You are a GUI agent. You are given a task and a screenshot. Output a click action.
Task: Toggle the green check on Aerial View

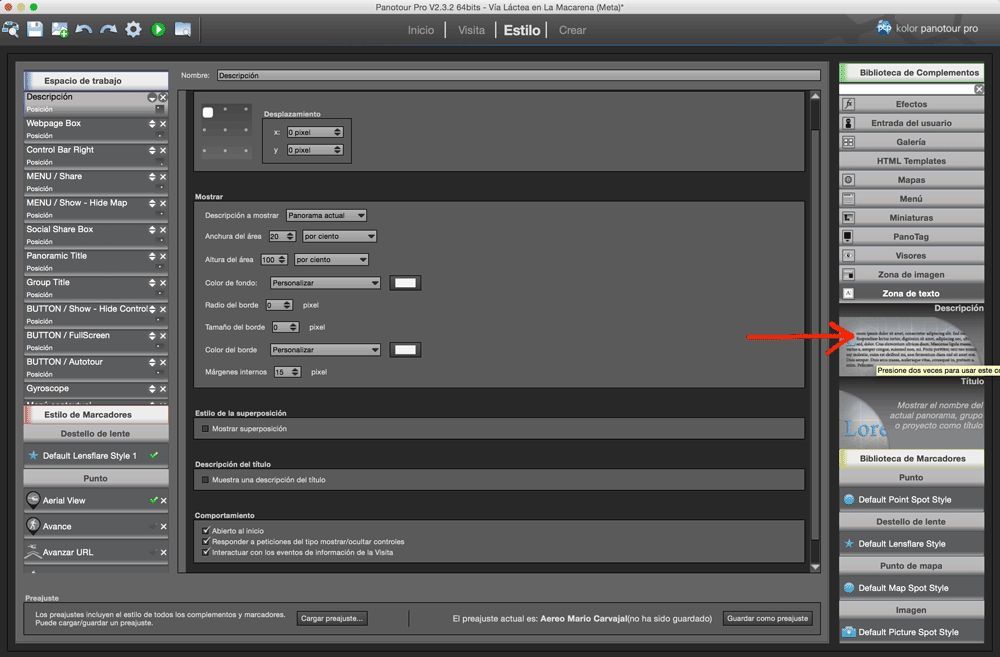(x=153, y=500)
